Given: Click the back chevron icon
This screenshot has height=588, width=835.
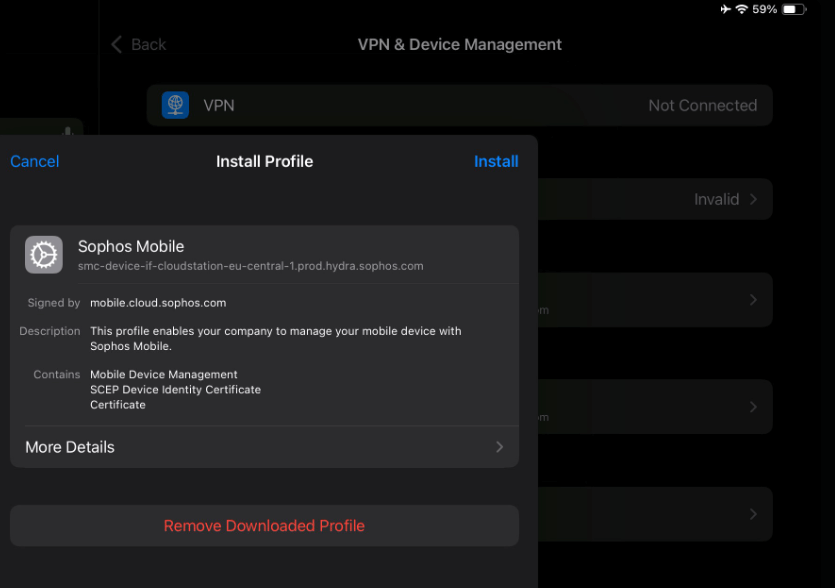Looking at the screenshot, I should pos(117,44).
